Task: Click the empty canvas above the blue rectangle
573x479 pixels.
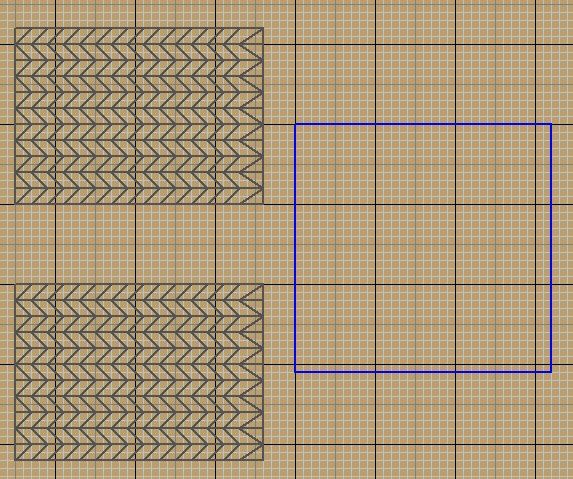Action: 423,62
